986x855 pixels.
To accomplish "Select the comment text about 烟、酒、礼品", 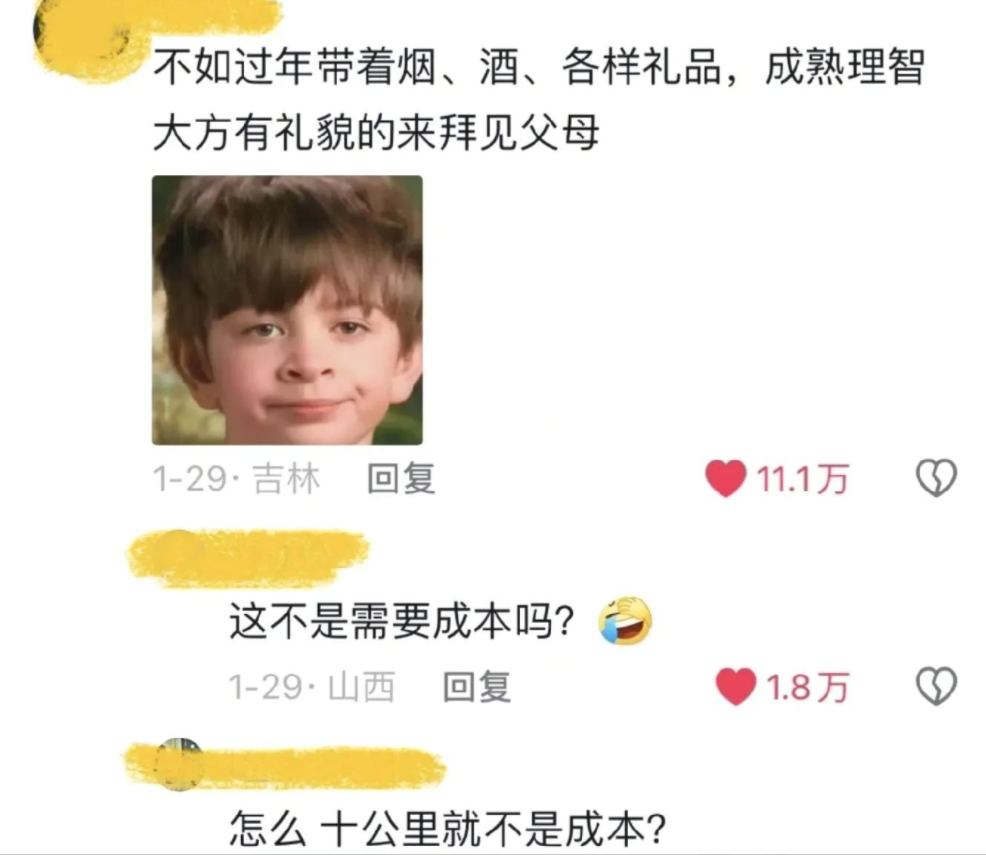I will click(539, 99).
